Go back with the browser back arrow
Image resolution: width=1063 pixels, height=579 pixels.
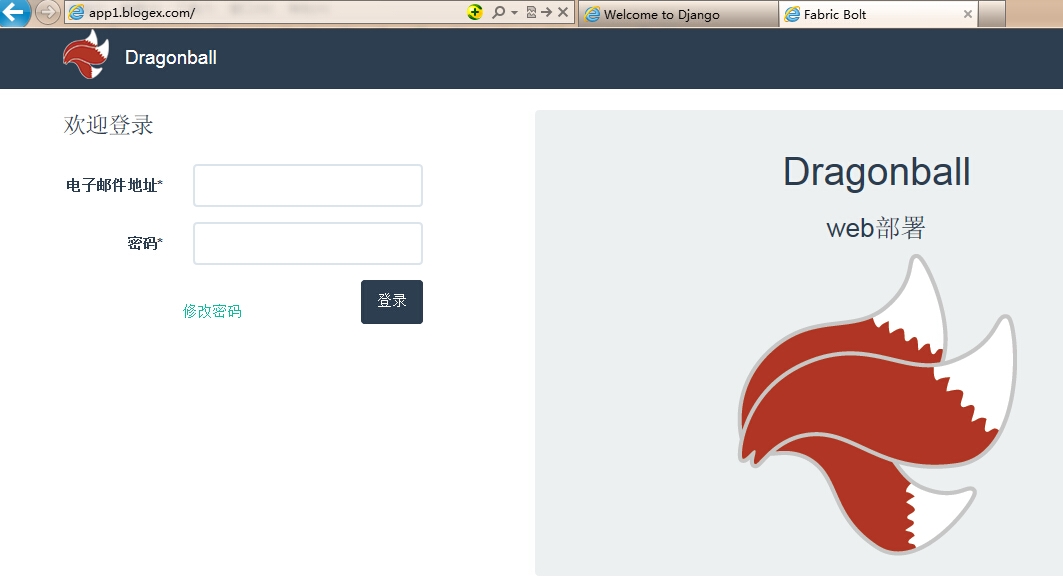(14, 12)
